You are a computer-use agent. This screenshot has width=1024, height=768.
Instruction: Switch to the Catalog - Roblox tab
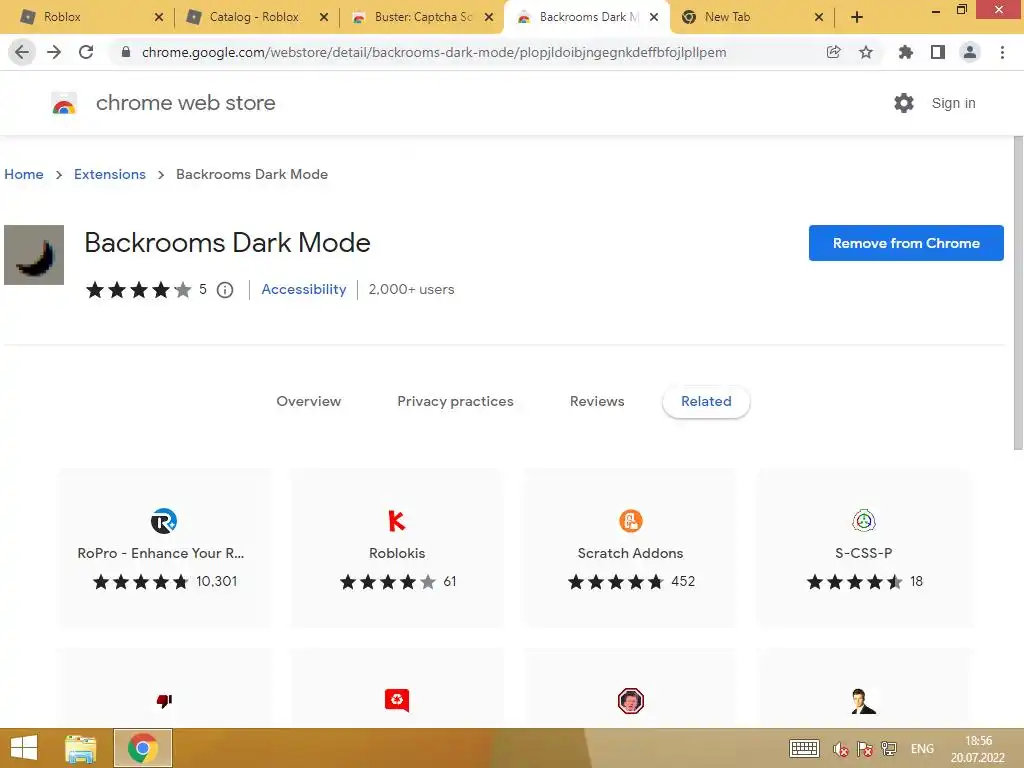254,17
